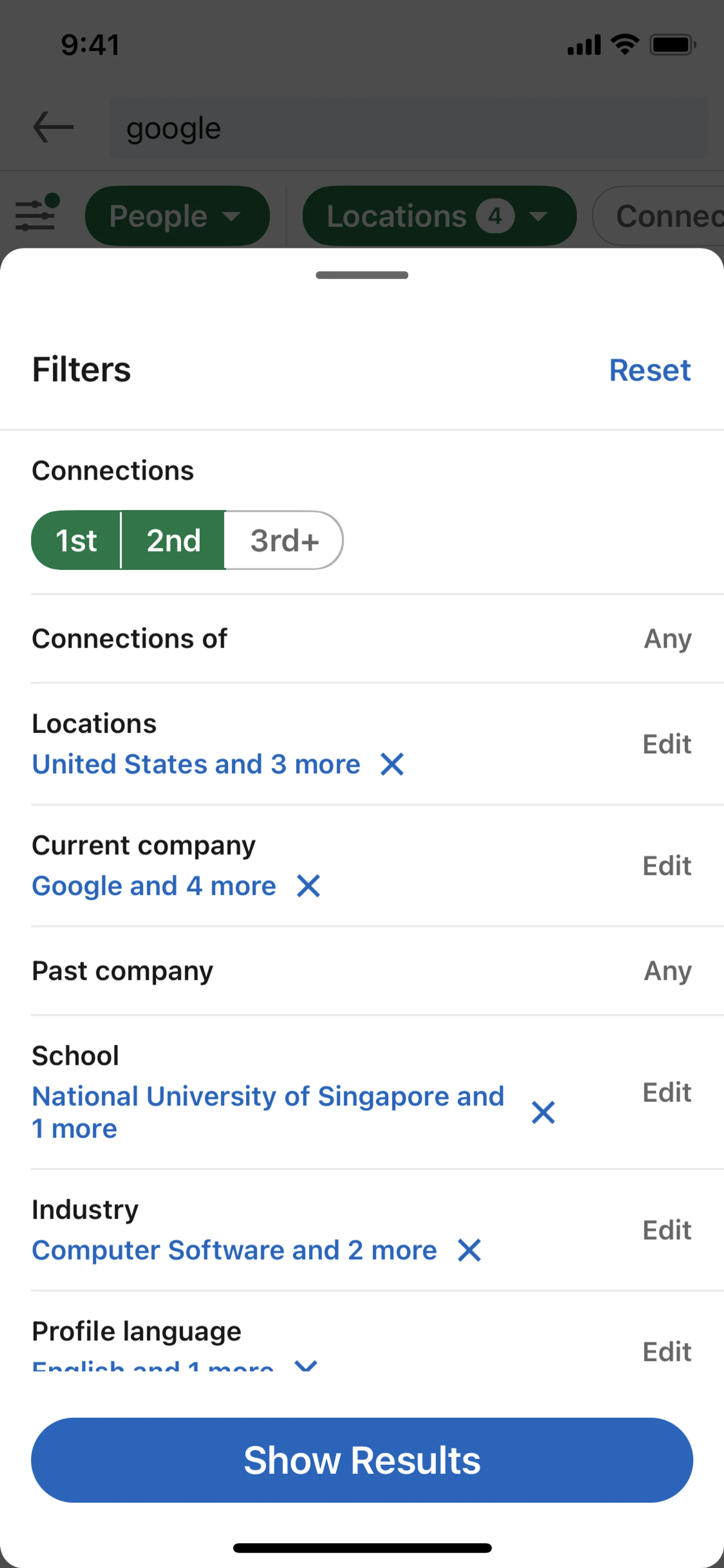This screenshot has height=1568, width=724.
Task: Toggle the 2nd connections filter
Action: click(x=173, y=541)
